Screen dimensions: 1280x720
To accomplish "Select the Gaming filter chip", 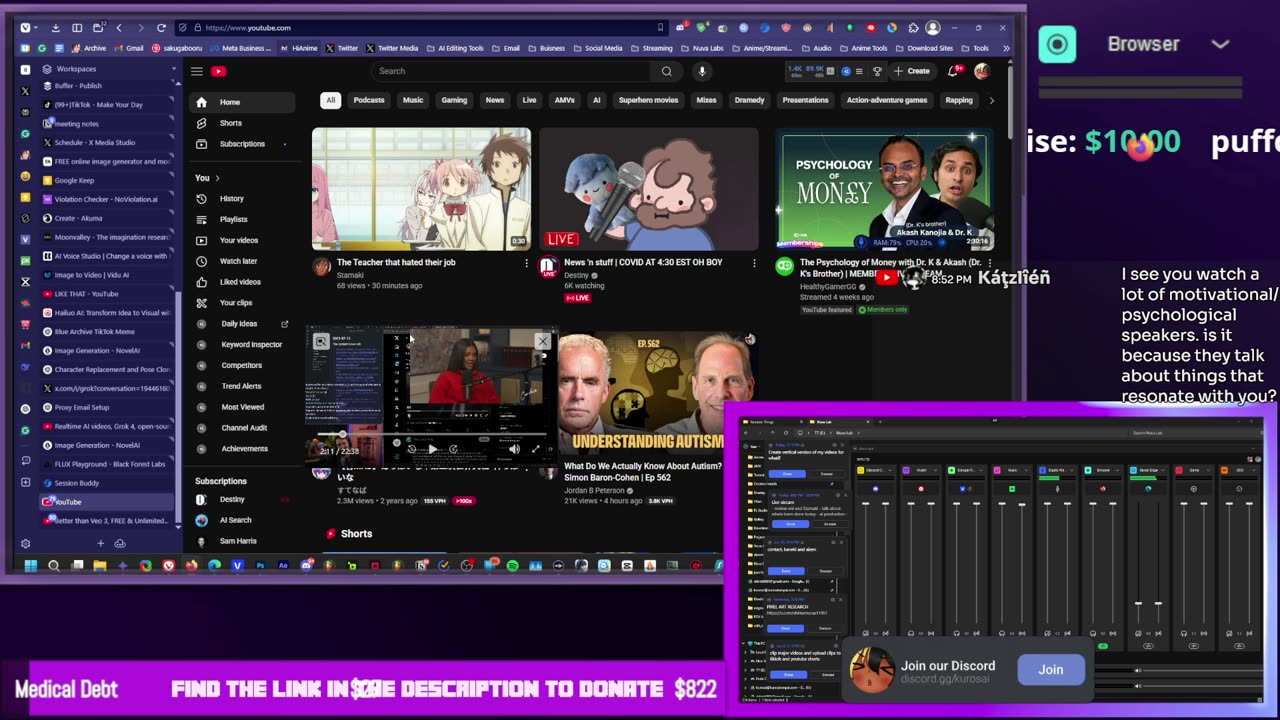I will (x=454, y=100).
